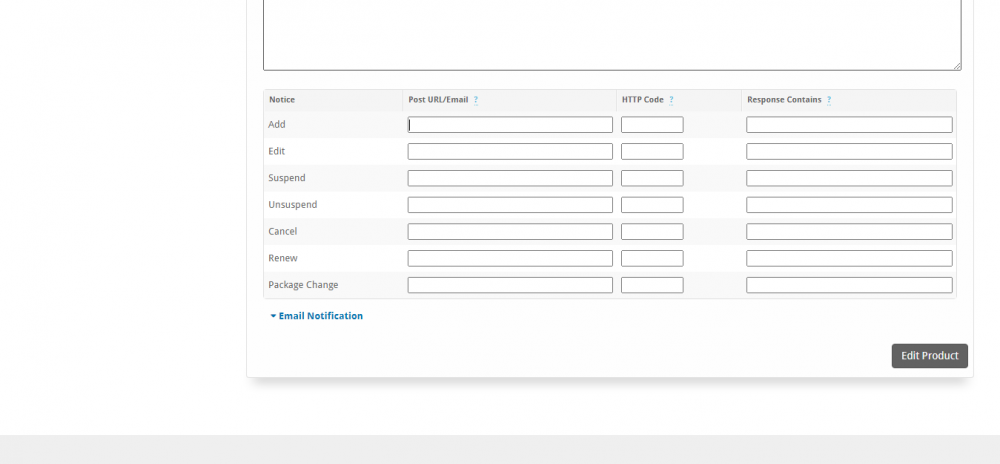
Task: Focus the Suspend row HTTP Code field
Action: tap(652, 178)
